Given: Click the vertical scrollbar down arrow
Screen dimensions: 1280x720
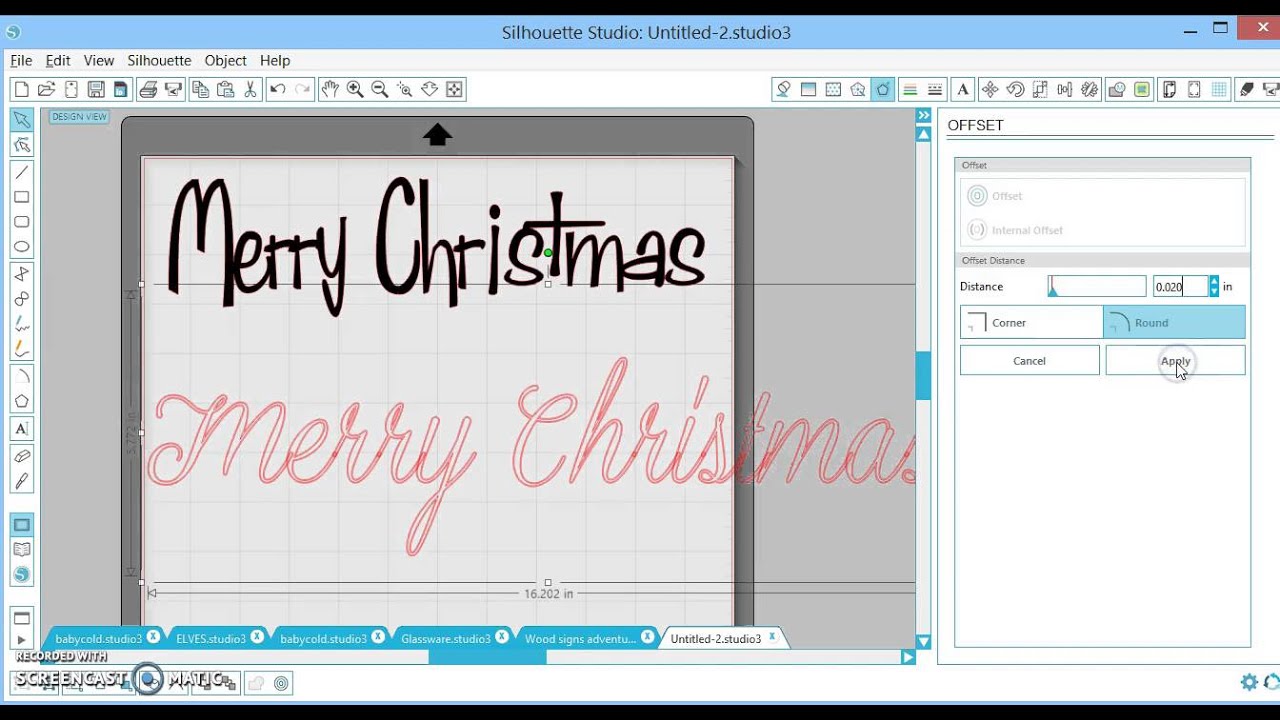Looking at the screenshot, I should tap(924, 641).
